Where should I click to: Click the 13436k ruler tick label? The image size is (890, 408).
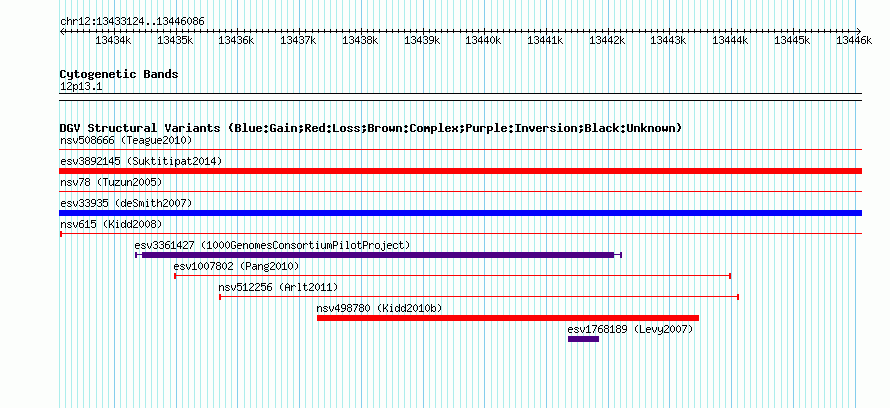pos(237,40)
